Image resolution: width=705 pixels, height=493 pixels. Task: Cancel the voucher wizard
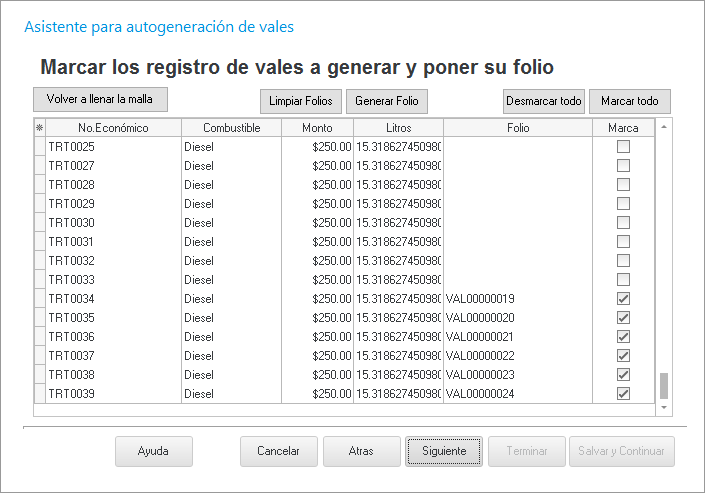coord(278,451)
